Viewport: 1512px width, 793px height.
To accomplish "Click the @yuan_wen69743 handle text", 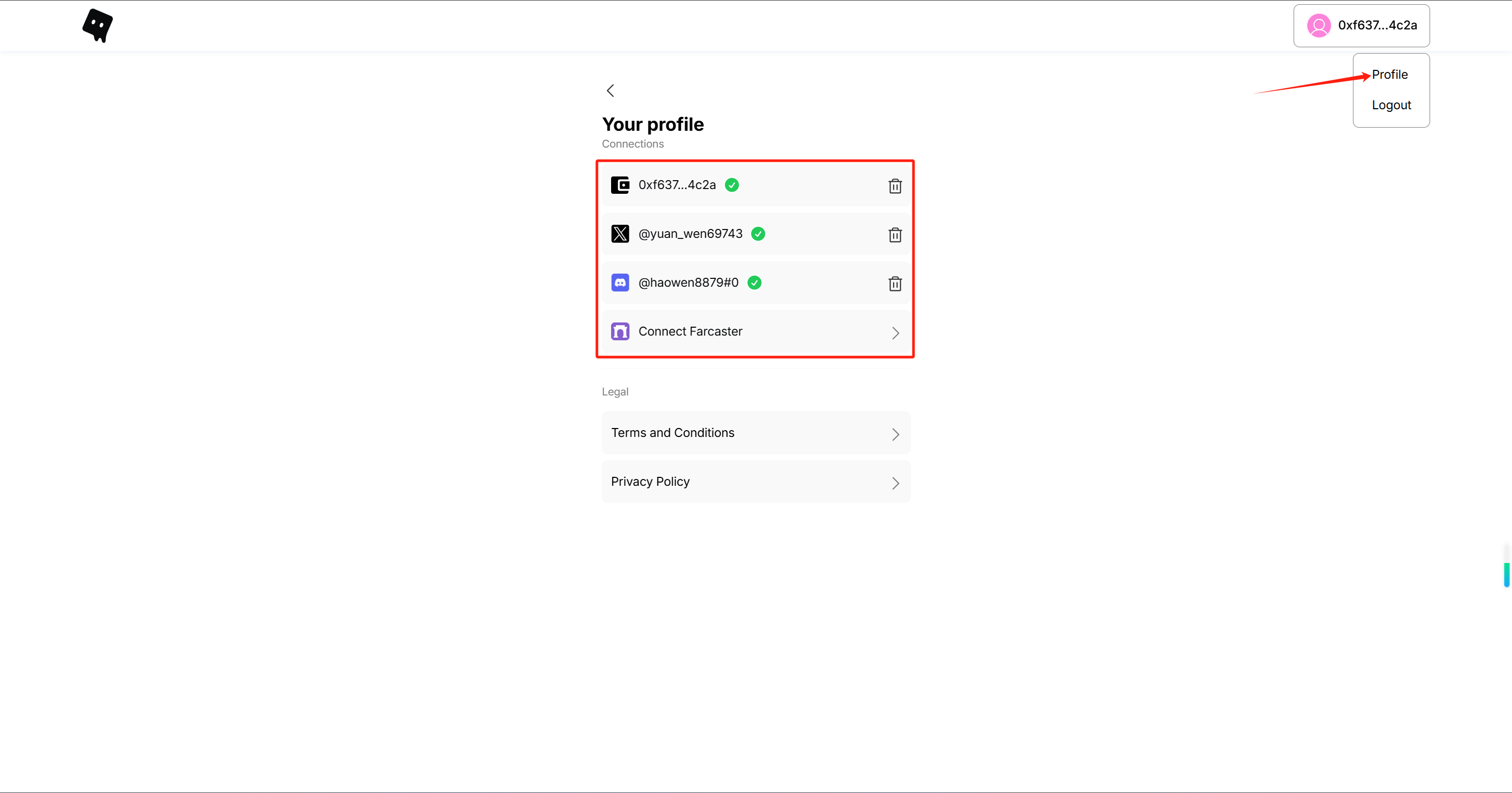I will (x=690, y=234).
